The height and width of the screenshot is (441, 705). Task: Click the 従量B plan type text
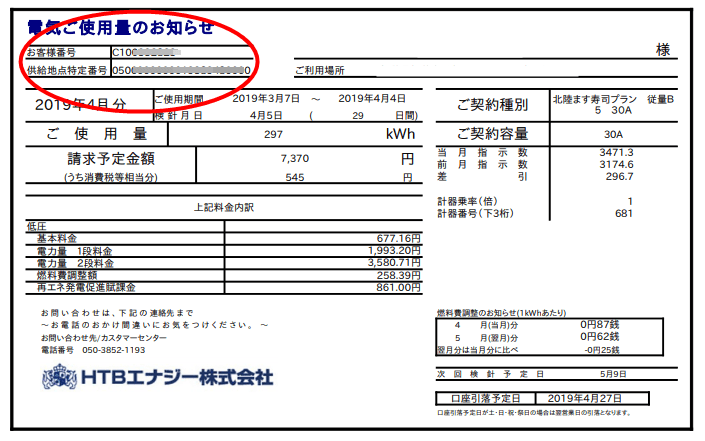[660, 99]
